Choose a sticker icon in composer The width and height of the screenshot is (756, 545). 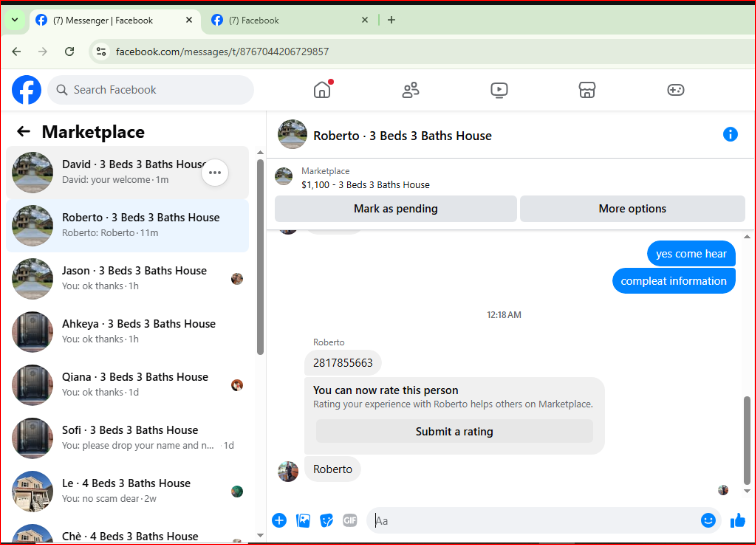(326, 520)
